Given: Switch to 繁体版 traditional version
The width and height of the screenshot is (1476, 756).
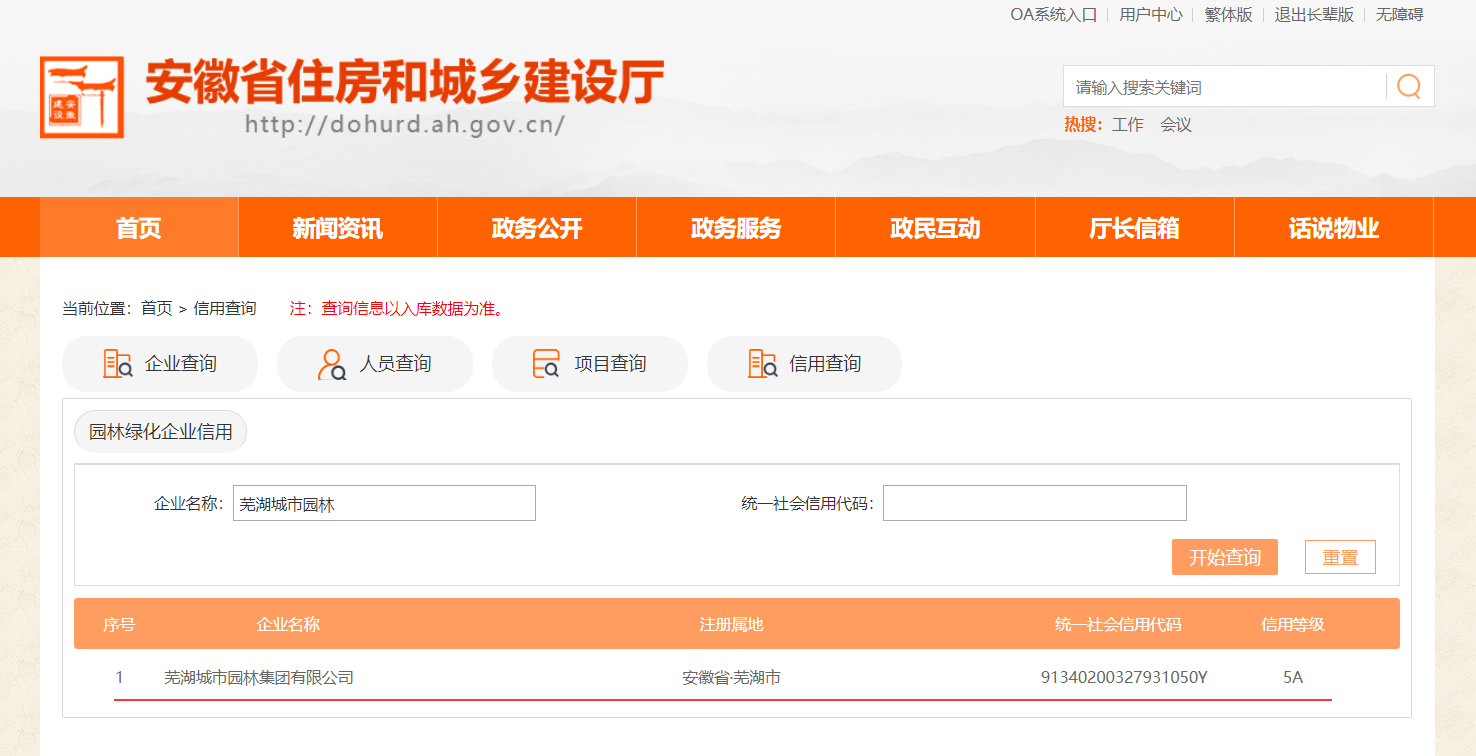Looking at the screenshot, I should (x=1228, y=15).
